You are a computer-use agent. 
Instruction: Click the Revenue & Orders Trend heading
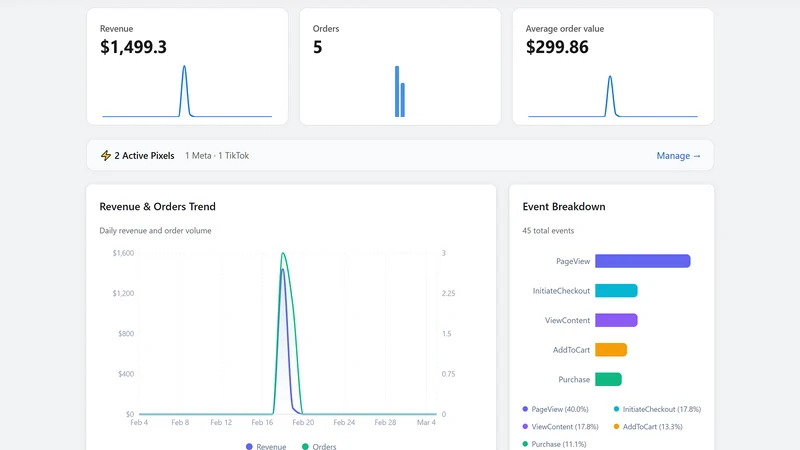click(x=157, y=207)
